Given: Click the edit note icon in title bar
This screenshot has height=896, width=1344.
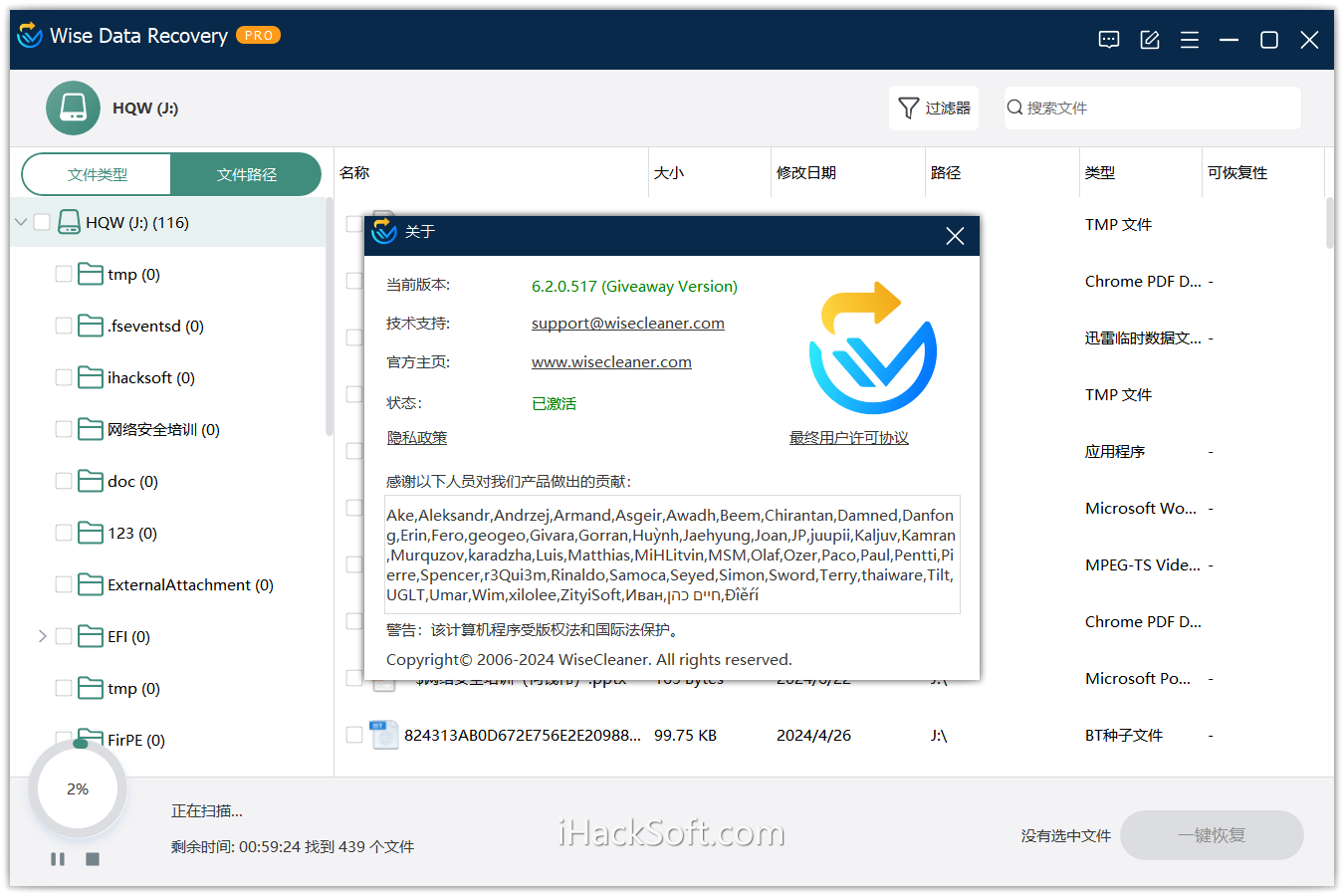Looking at the screenshot, I should pyautogui.click(x=1150, y=40).
